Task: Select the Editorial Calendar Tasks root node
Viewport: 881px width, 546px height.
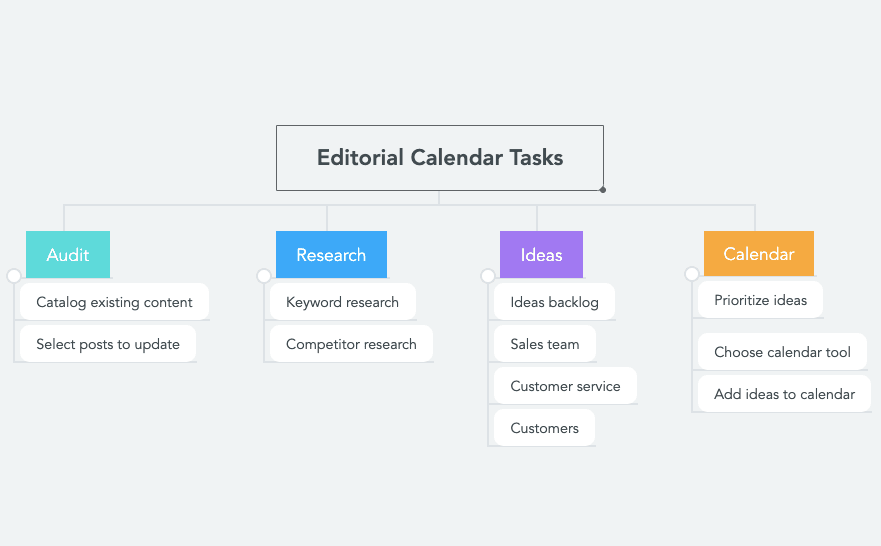Action: (x=440, y=158)
